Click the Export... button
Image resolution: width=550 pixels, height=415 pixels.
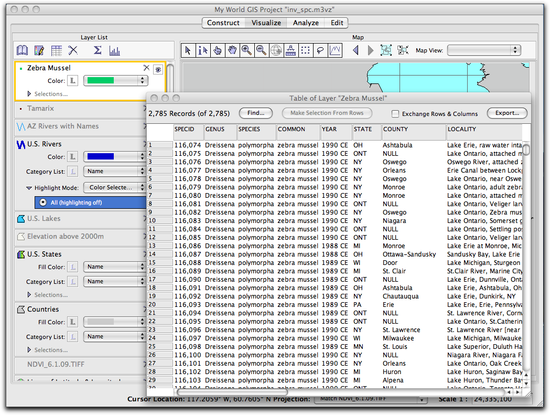tap(507, 113)
